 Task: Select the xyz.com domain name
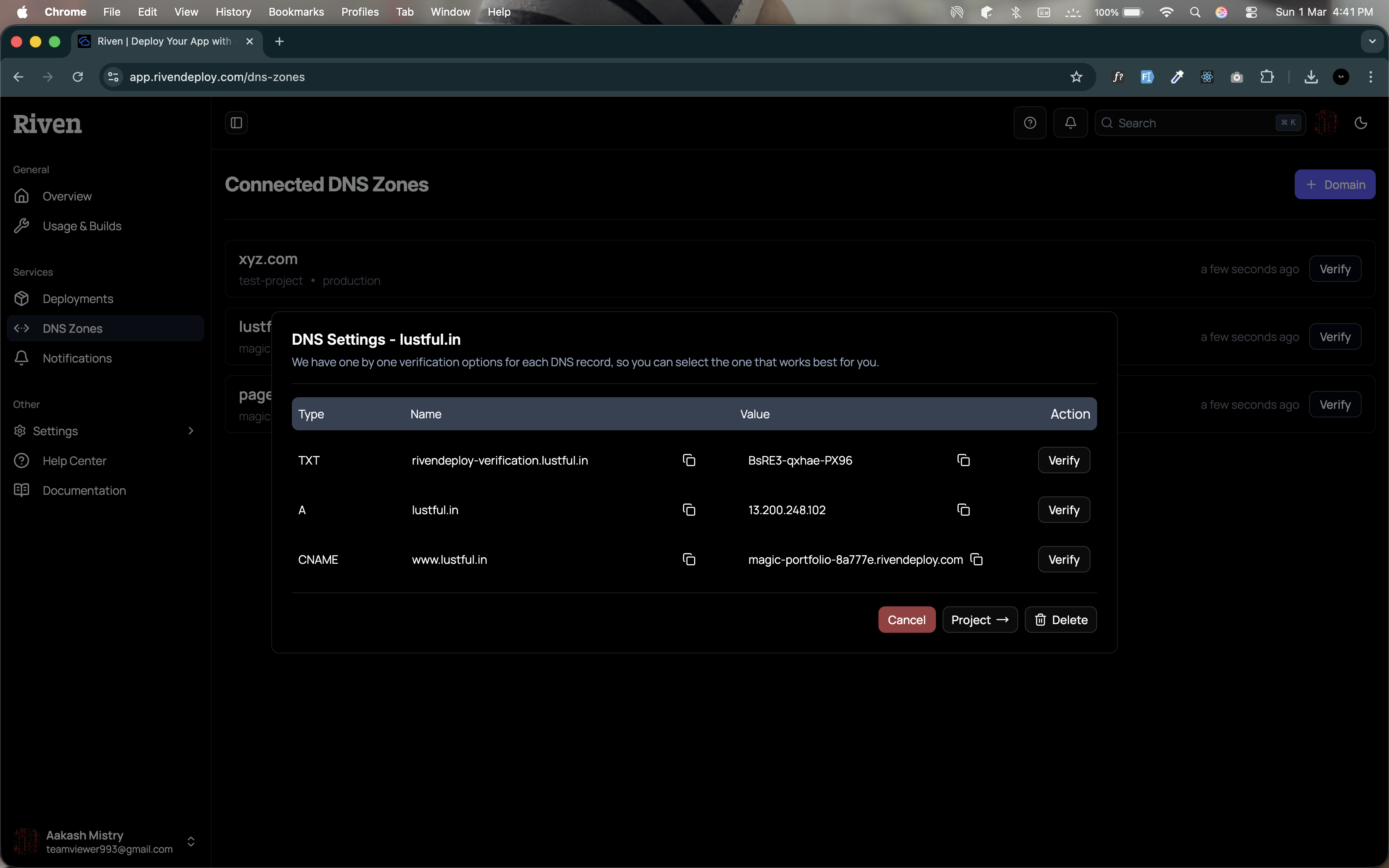click(x=268, y=259)
